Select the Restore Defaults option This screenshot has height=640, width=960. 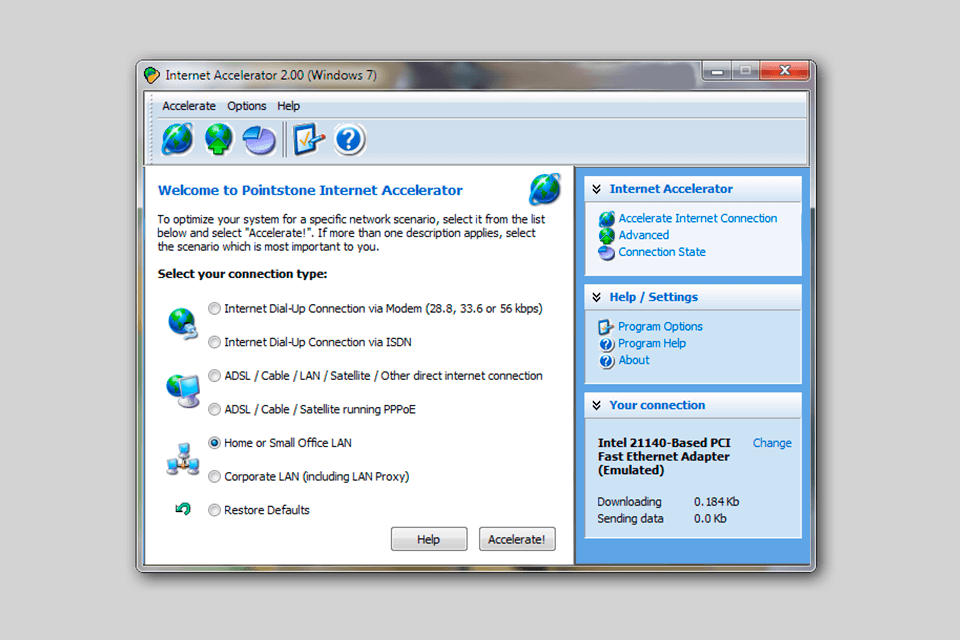click(x=214, y=509)
